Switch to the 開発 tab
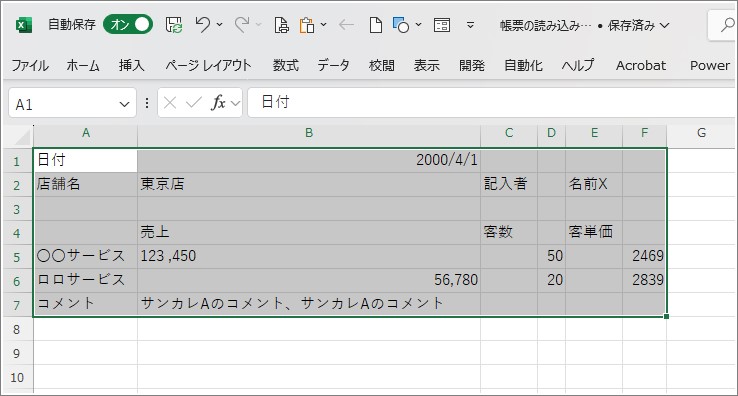Screen dimensions: 738x396 pyautogui.click(x=472, y=65)
